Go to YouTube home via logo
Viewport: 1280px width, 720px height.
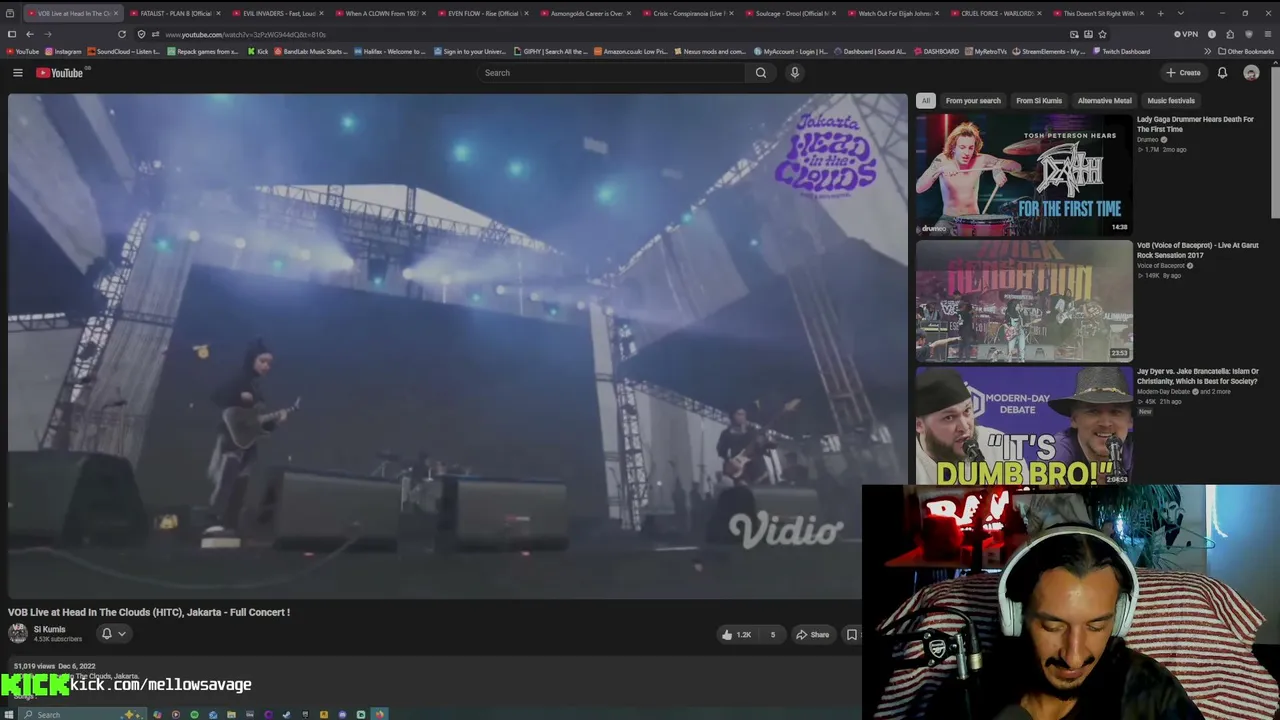[60, 73]
